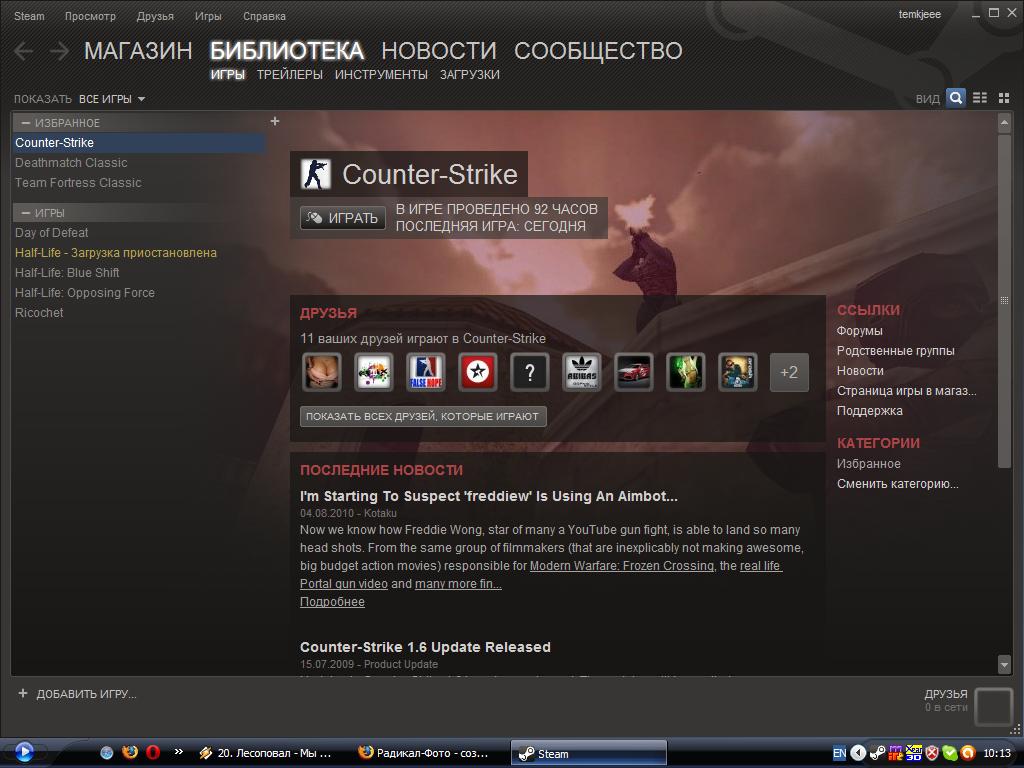This screenshot has width=1024, height=768.
Task: Open the Друзья menu
Action: 155,16
